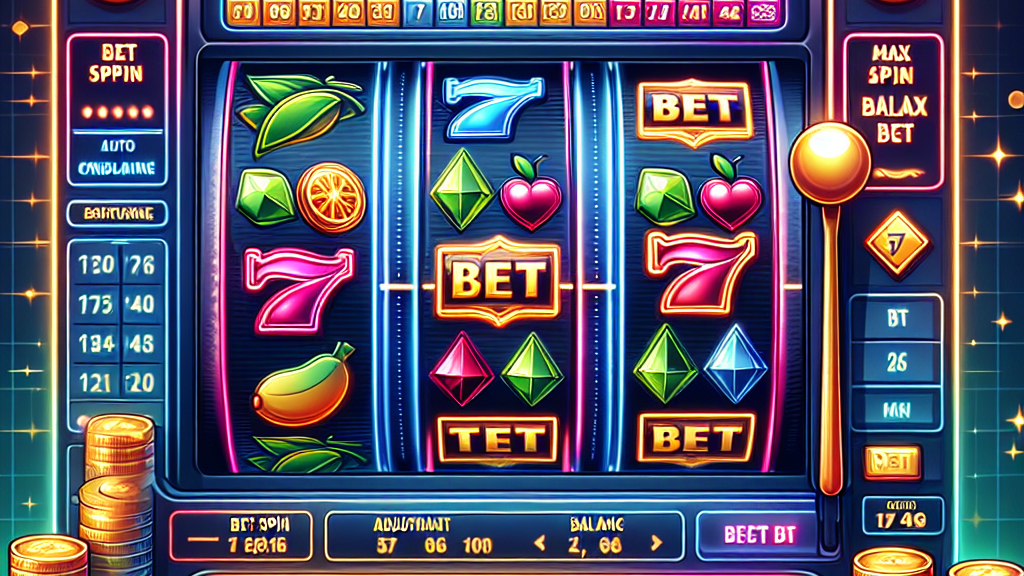This screenshot has height=576, width=1024.
Task: Click the pink heart cherry on right reel
Action: [x=730, y=192]
